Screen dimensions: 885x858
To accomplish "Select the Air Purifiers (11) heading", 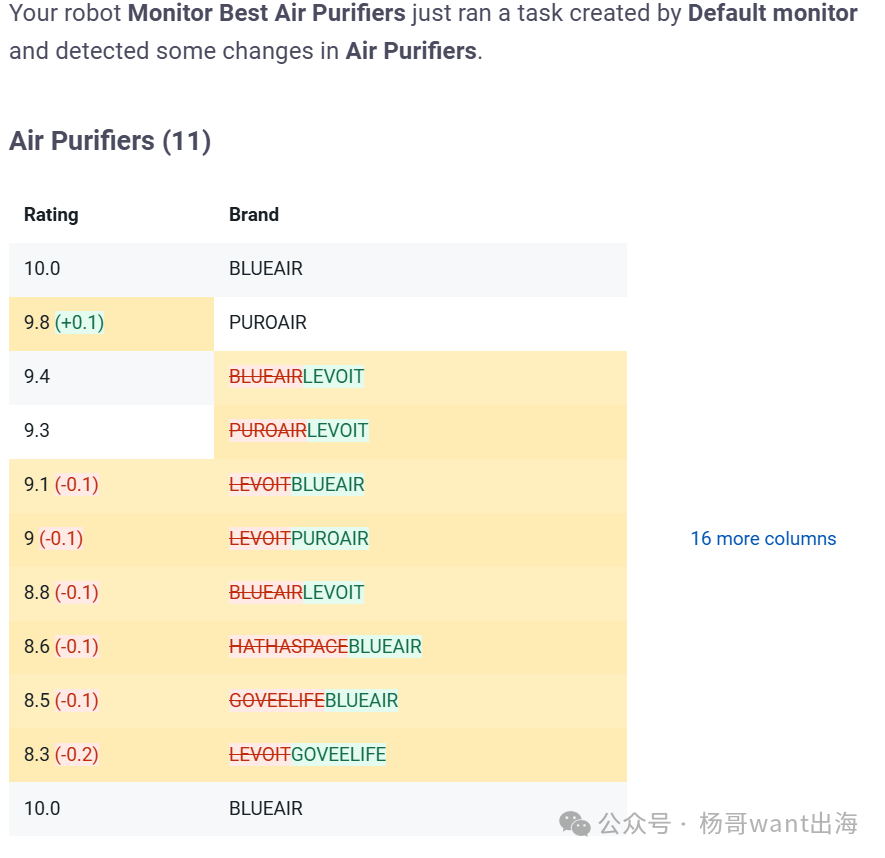I will tap(110, 141).
